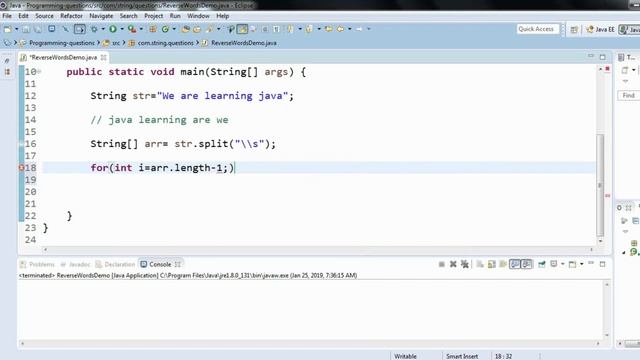The width and height of the screenshot is (640, 360).
Task: Click the Terminate square icon in Console
Action: [442, 264]
